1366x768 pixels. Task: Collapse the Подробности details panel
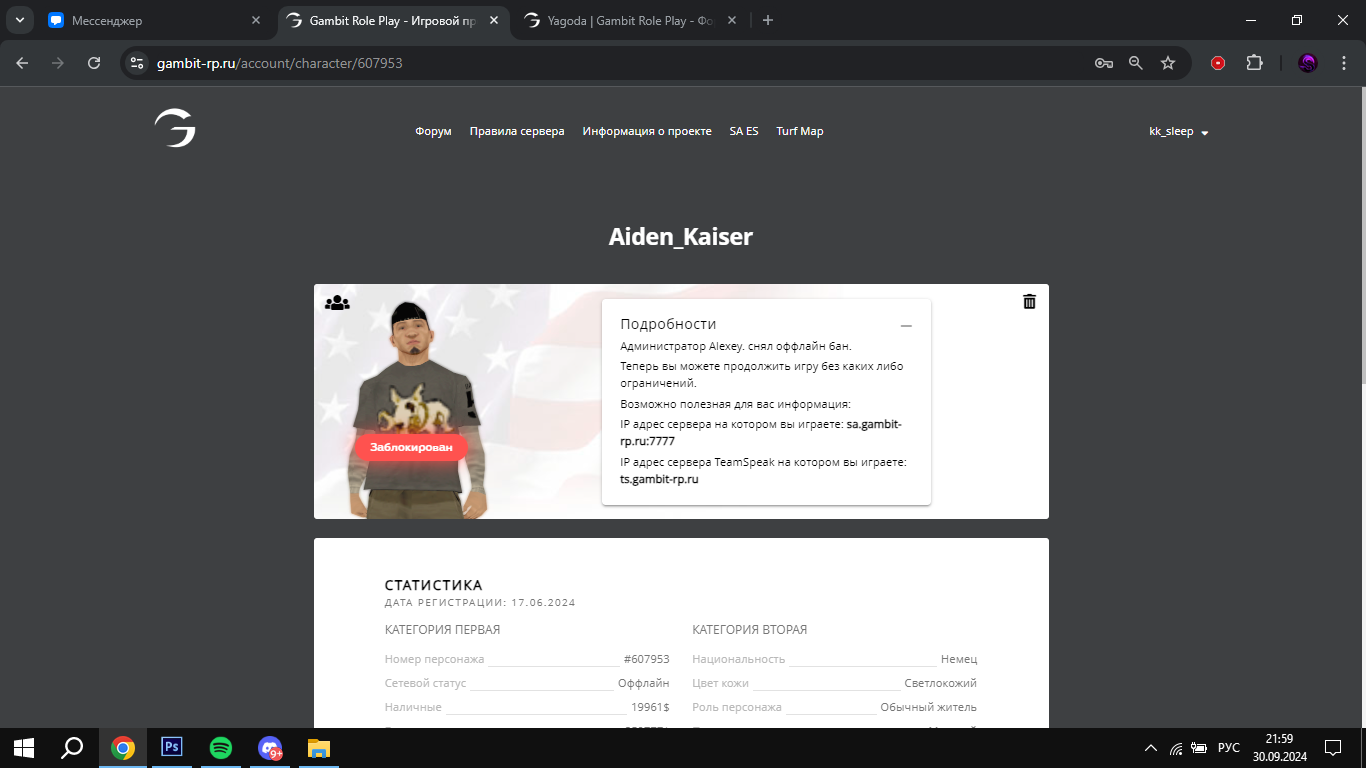click(906, 325)
